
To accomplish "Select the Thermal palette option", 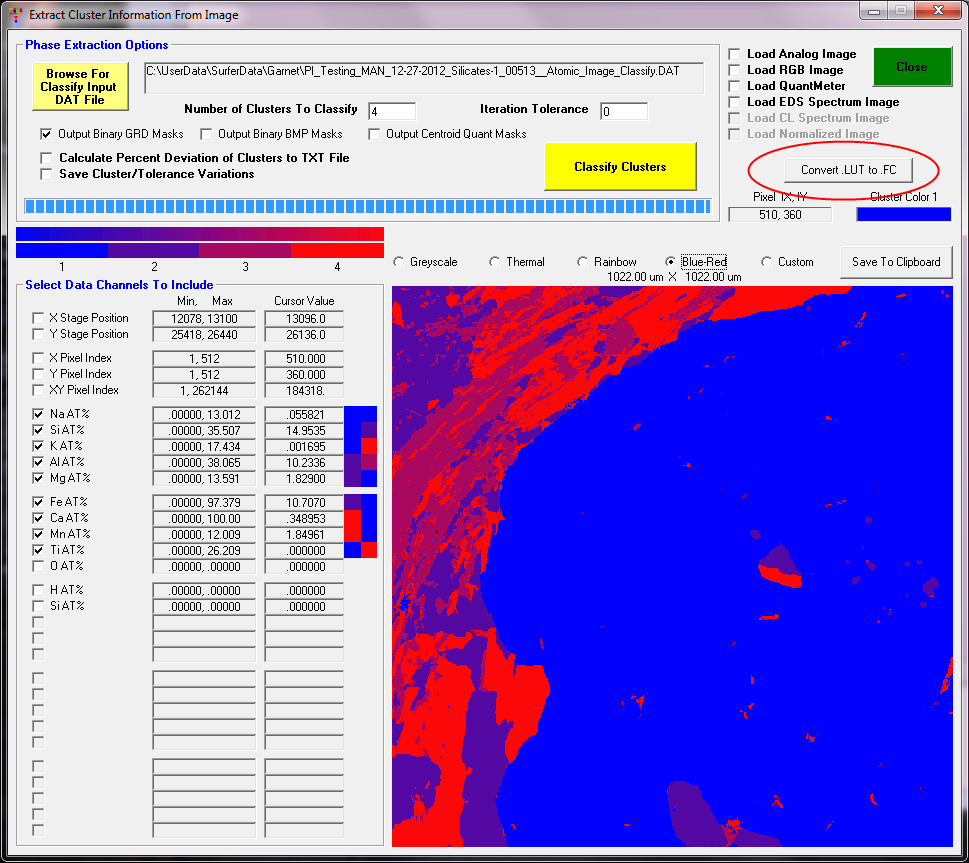I will [495, 262].
